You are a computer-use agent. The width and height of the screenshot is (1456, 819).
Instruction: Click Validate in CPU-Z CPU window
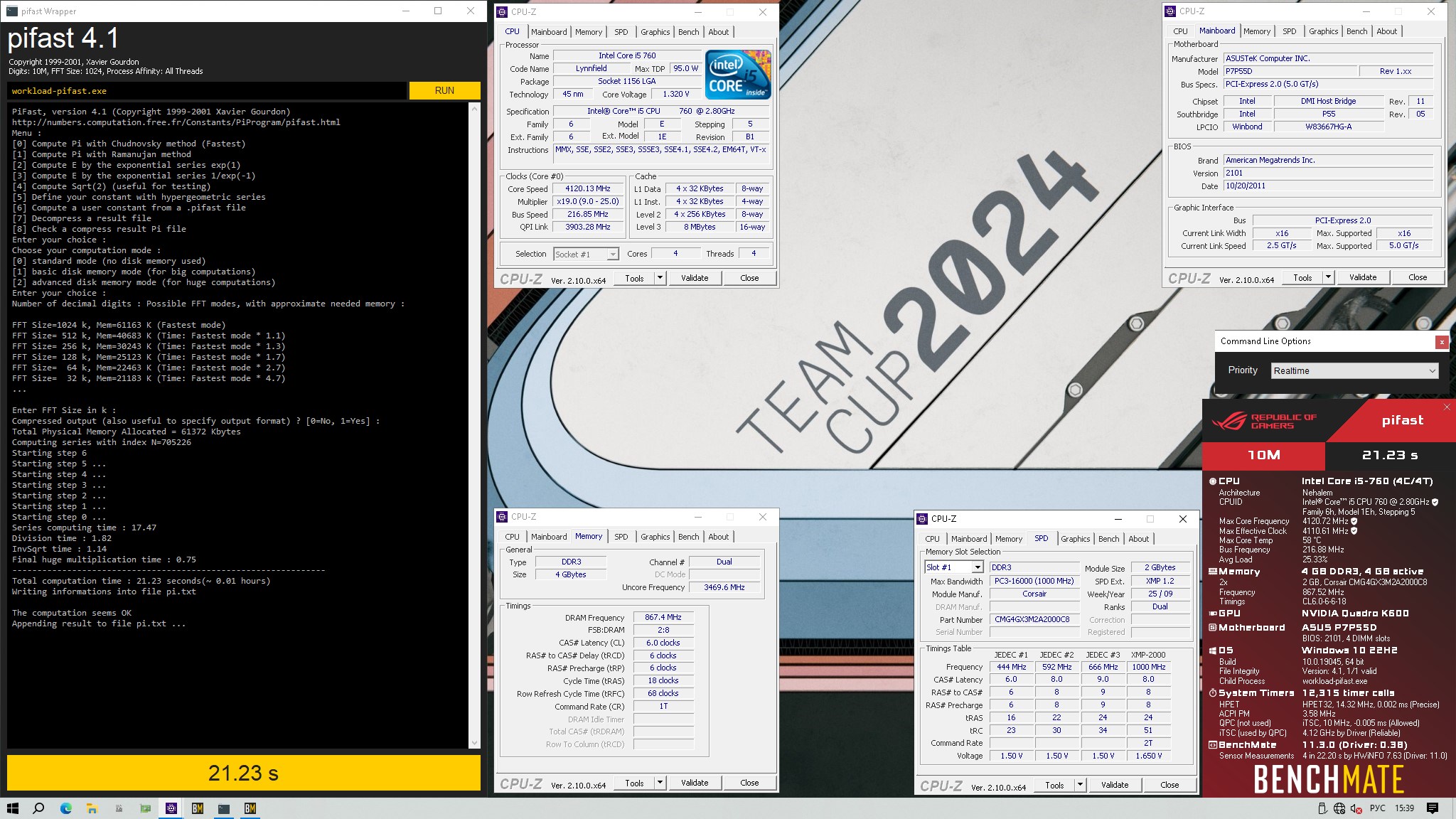click(695, 278)
